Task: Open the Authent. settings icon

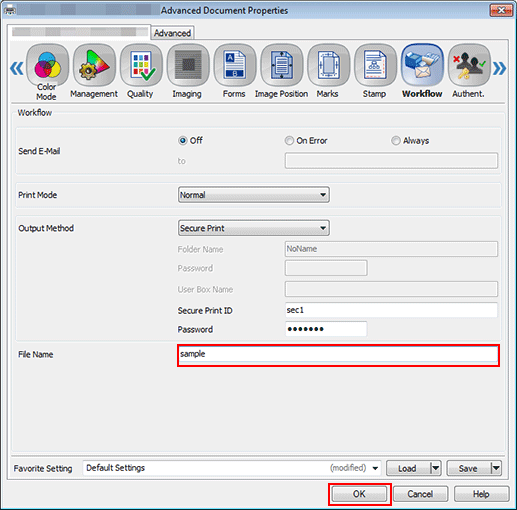Action: (x=469, y=65)
